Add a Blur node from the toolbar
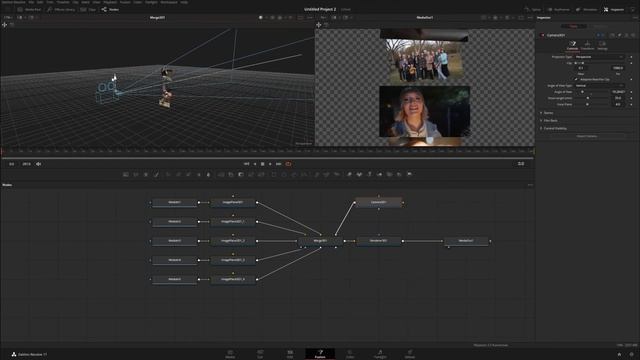Image resolution: width=640 pixels, height=360 pixels. tap(208, 174)
